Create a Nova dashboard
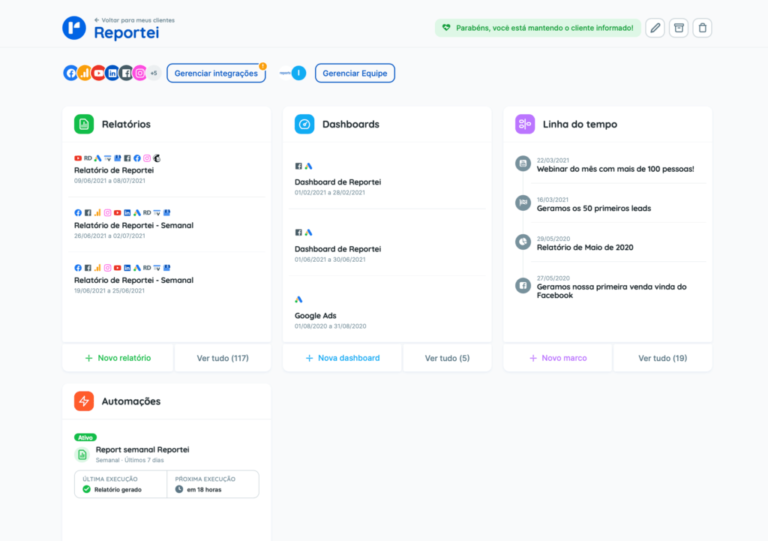Viewport: 768px width, 541px height. (x=342, y=358)
